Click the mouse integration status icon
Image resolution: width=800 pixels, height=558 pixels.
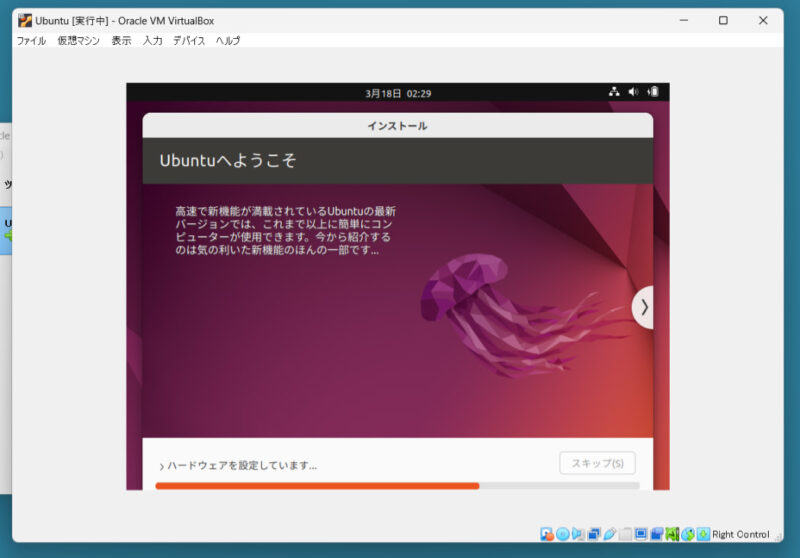point(688,534)
